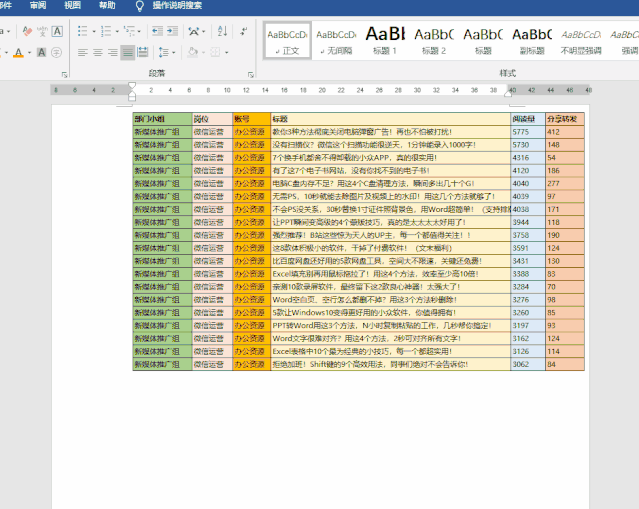This screenshot has width=639, height=509.
Task: Center the text
Action: [x=98, y=53]
